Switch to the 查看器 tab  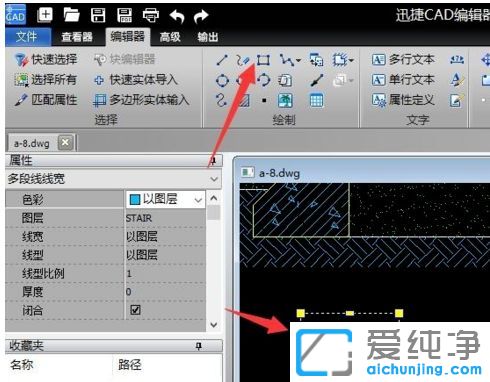77,37
